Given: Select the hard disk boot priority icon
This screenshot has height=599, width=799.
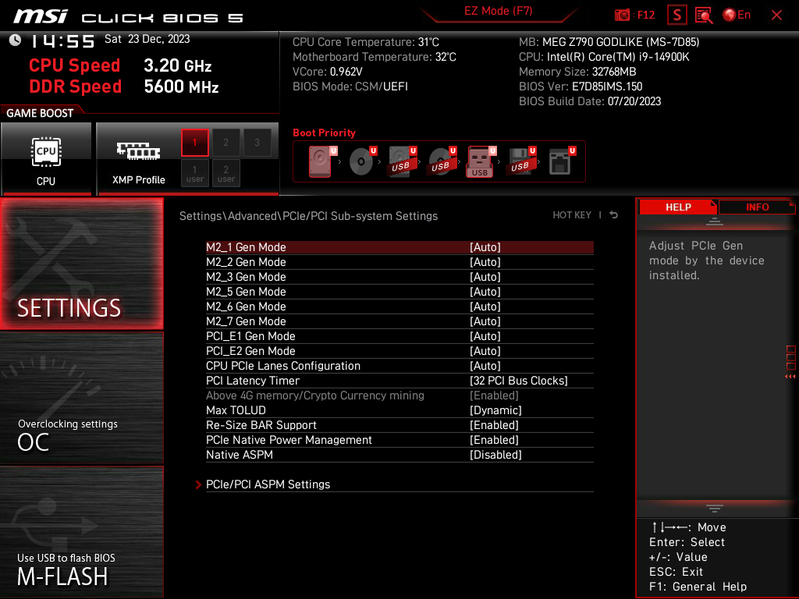Looking at the screenshot, I should click(322, 161).
